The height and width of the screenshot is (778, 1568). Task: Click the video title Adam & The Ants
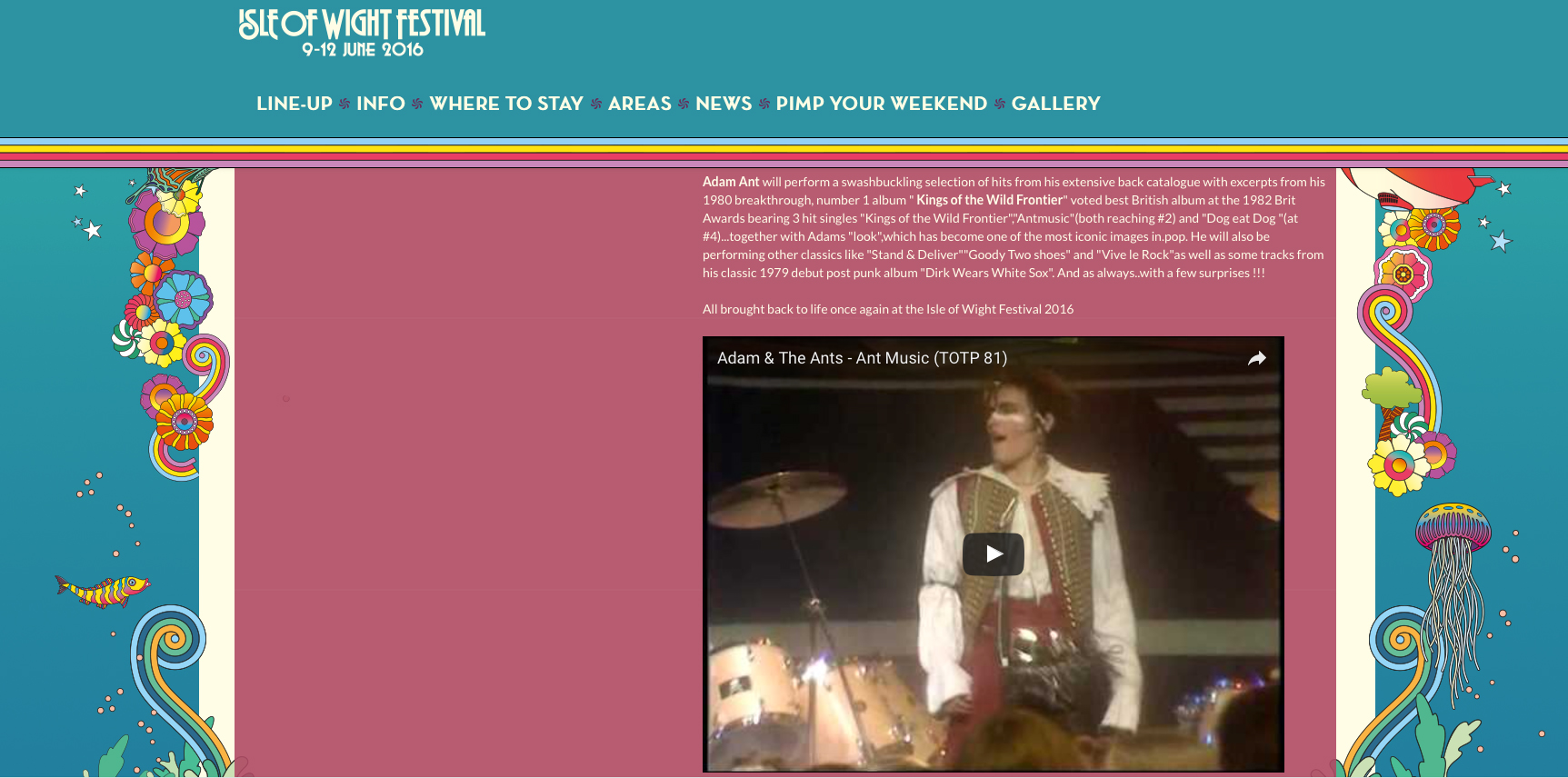[862, 358]
